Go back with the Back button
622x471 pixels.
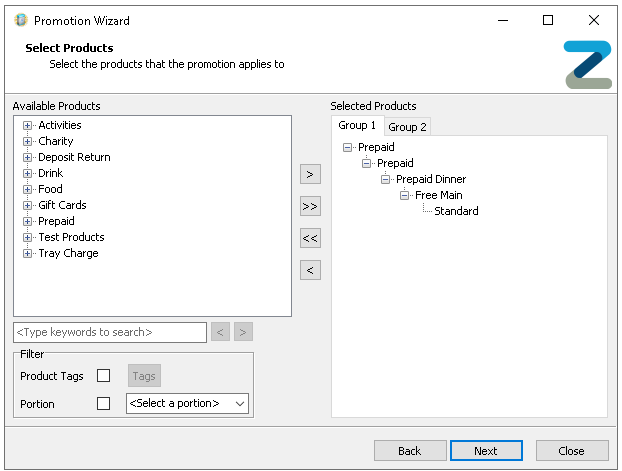click(409, 451)
